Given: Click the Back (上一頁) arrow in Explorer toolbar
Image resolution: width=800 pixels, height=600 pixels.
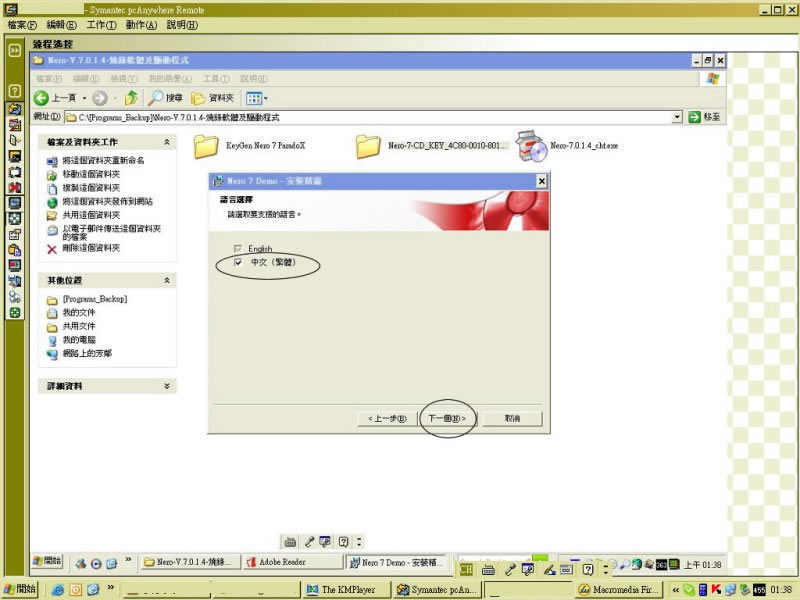Looking at the screenshot, I should pyautogui.click(x=42, y=98).
